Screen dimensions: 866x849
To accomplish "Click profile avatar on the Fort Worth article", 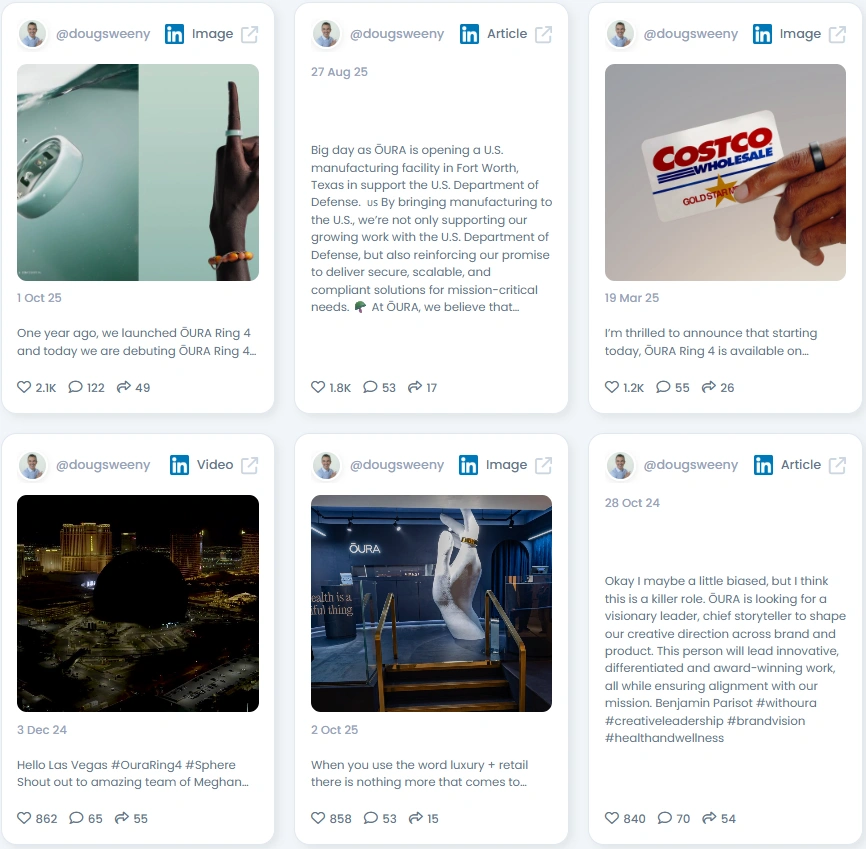I will pyautogui.click(x=326, y=34).
